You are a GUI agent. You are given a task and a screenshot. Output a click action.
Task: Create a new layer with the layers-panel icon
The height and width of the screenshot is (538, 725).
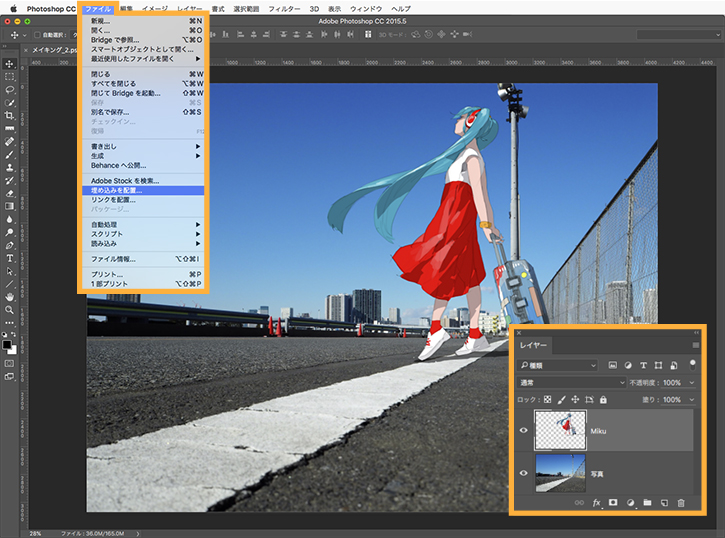click(664, 503)
